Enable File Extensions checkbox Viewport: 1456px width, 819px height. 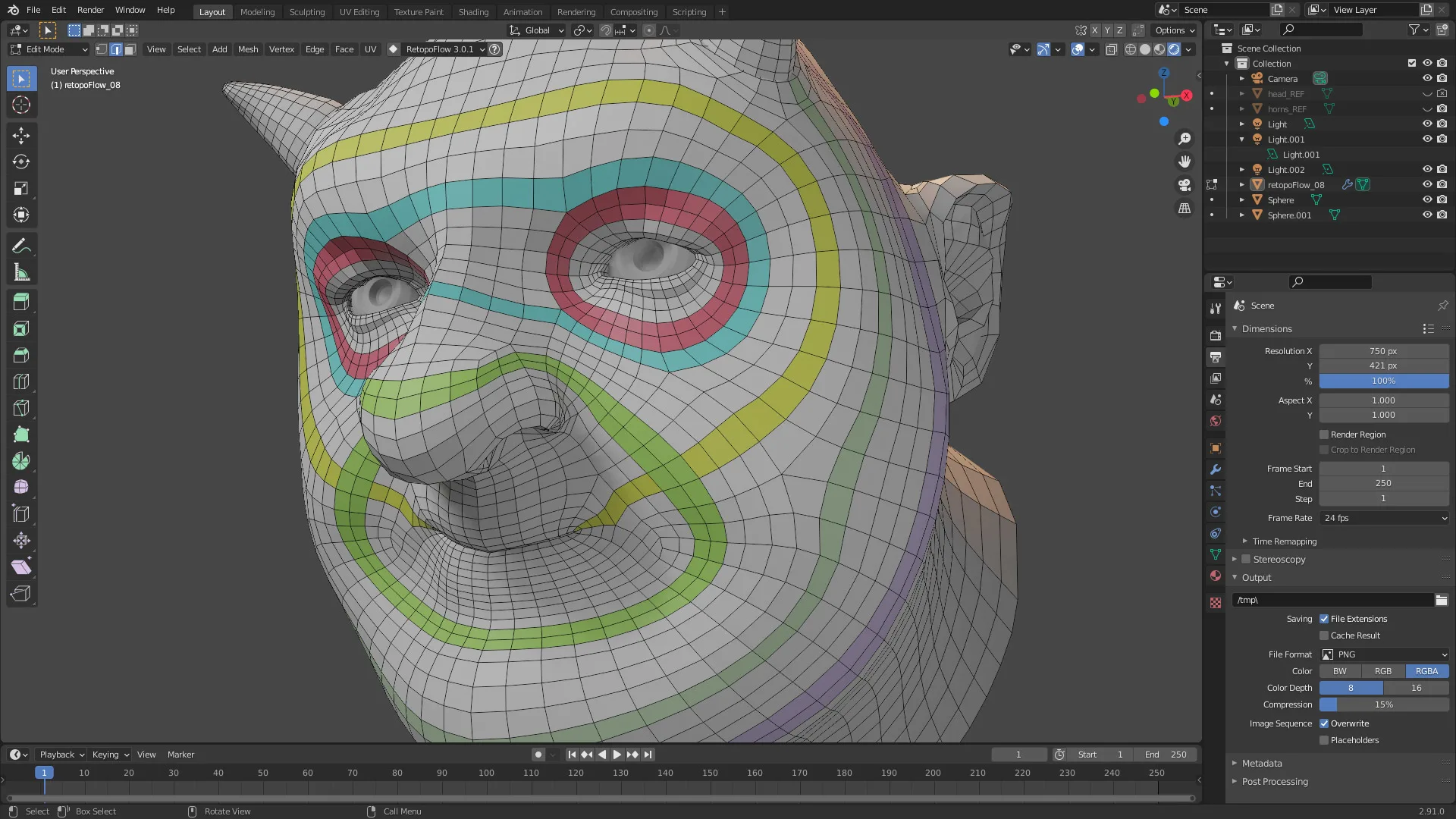1324,618
